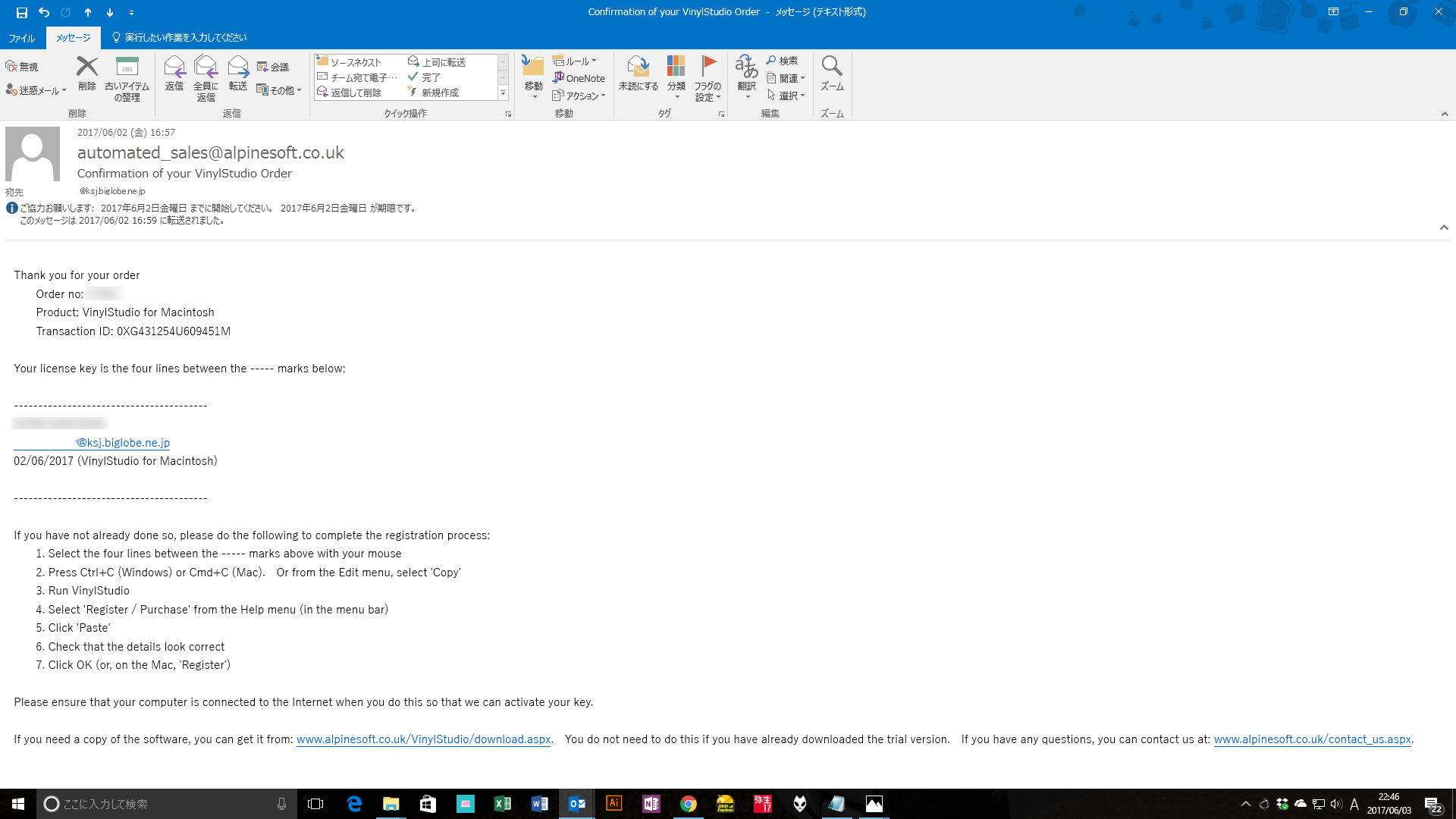
Task: Select チーム宛て電子 quick step
Action: click(356, 77)
